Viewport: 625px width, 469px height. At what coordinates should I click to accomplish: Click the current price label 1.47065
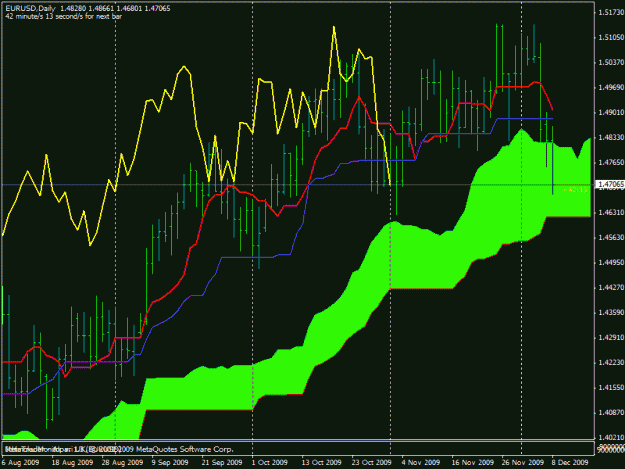611,184
